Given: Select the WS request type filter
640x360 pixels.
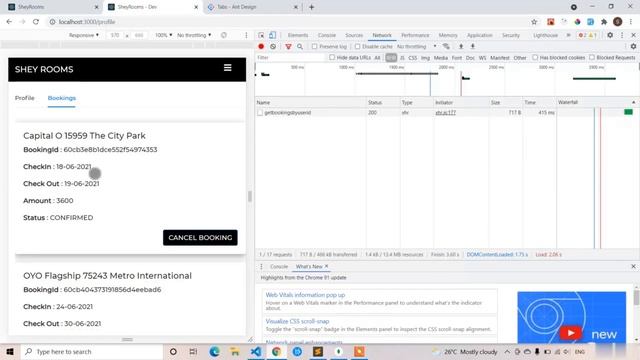Looking at the screenshot, I should tap(482, 58).
